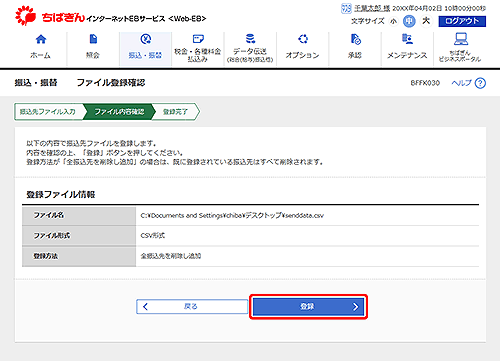Open the ホーム home icon

(x=41, y=39)
